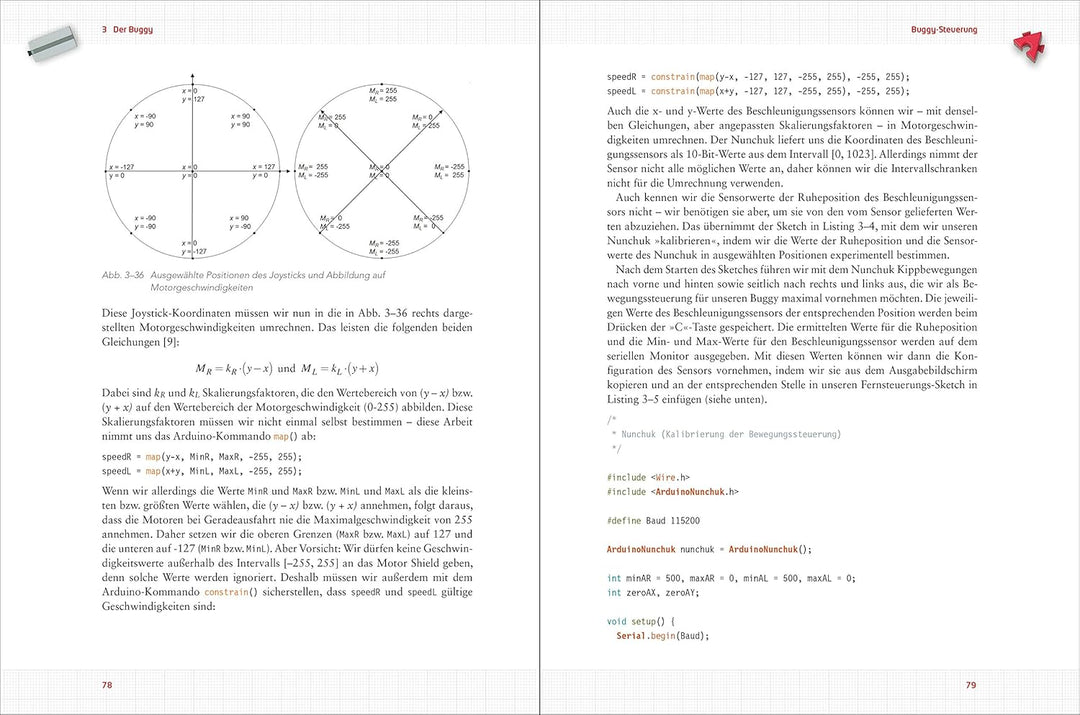
Task: Click inline code "map()" after Arduino-Kommando
Action: 286,437
